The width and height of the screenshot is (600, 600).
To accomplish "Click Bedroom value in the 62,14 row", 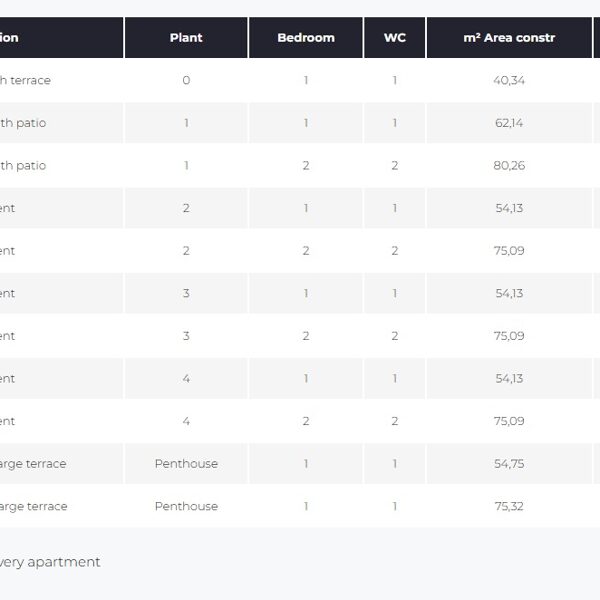I will coord(306,123).
